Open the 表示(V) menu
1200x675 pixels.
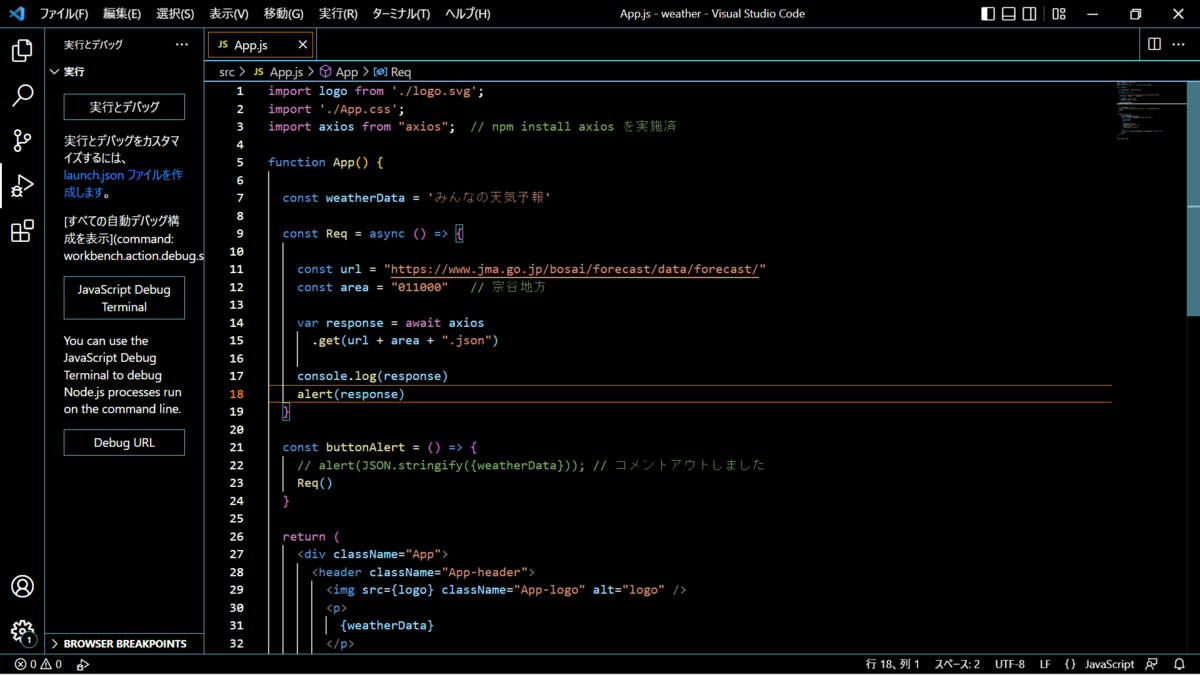[x=229, y=14]
